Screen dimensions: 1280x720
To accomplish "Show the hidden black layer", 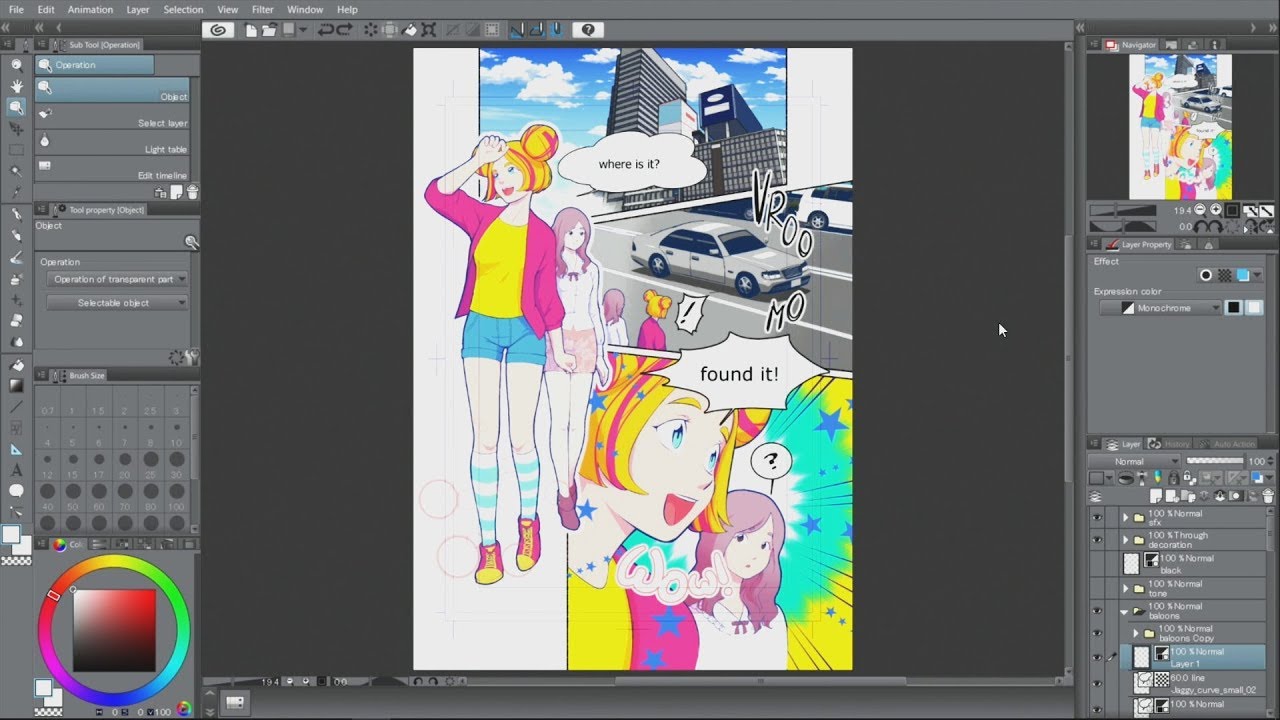I will (x=1097, y=563).
